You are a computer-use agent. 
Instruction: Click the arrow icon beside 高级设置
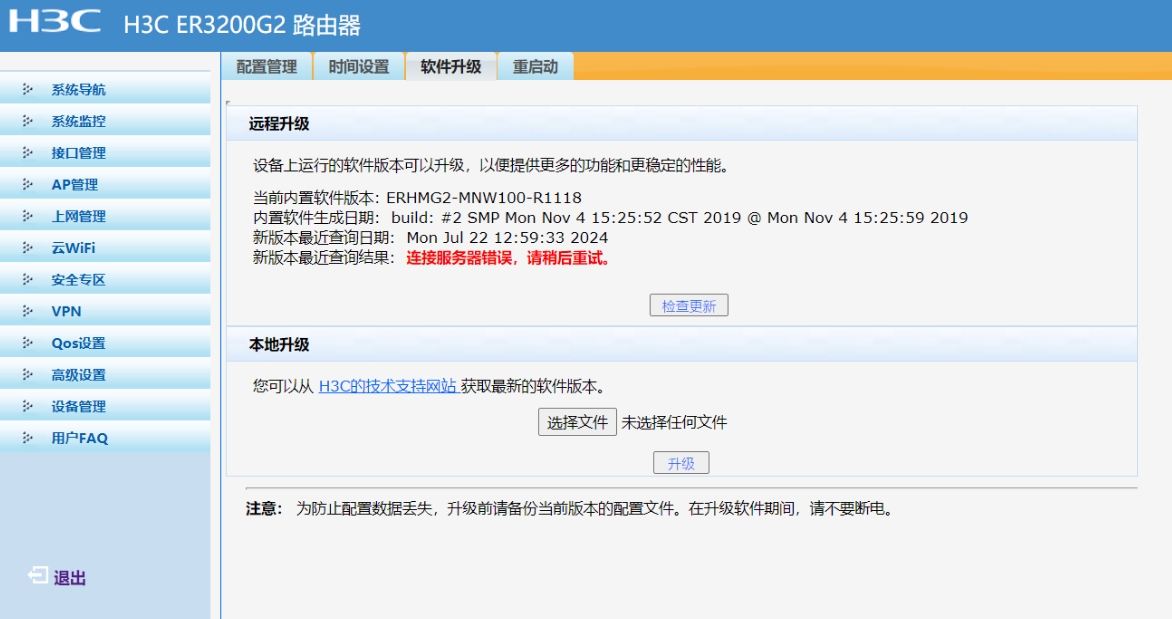(28, 375)
